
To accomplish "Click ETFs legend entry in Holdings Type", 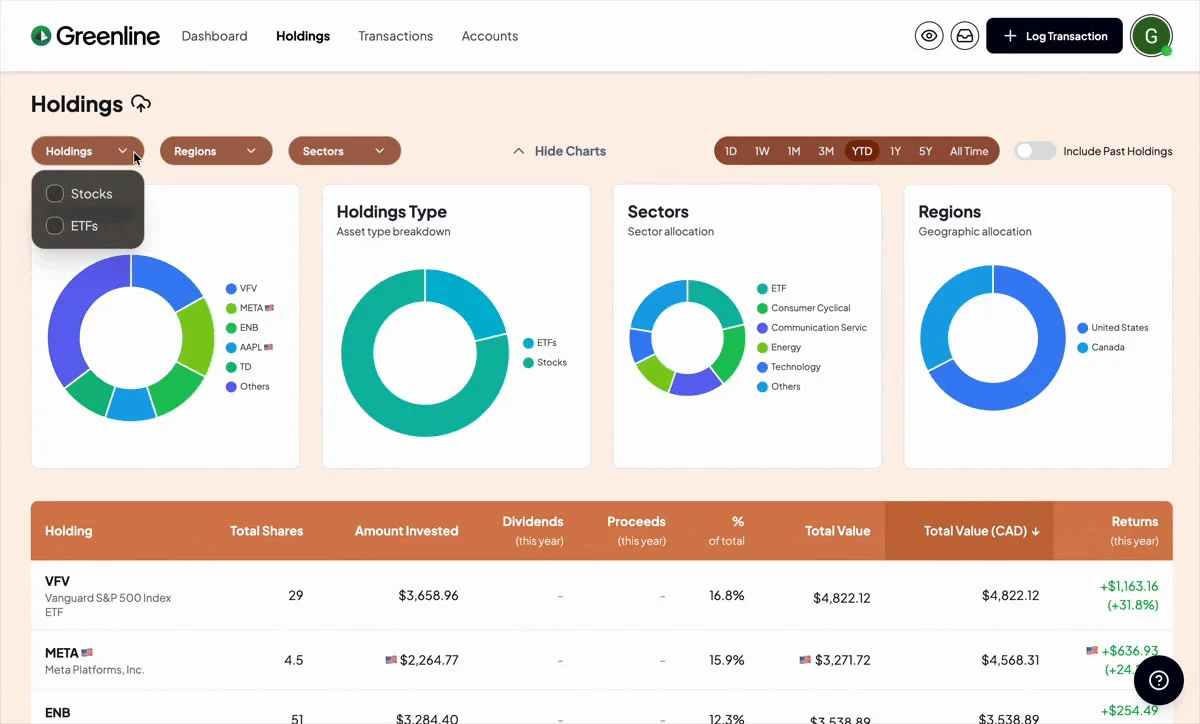I will click(540, 343).
